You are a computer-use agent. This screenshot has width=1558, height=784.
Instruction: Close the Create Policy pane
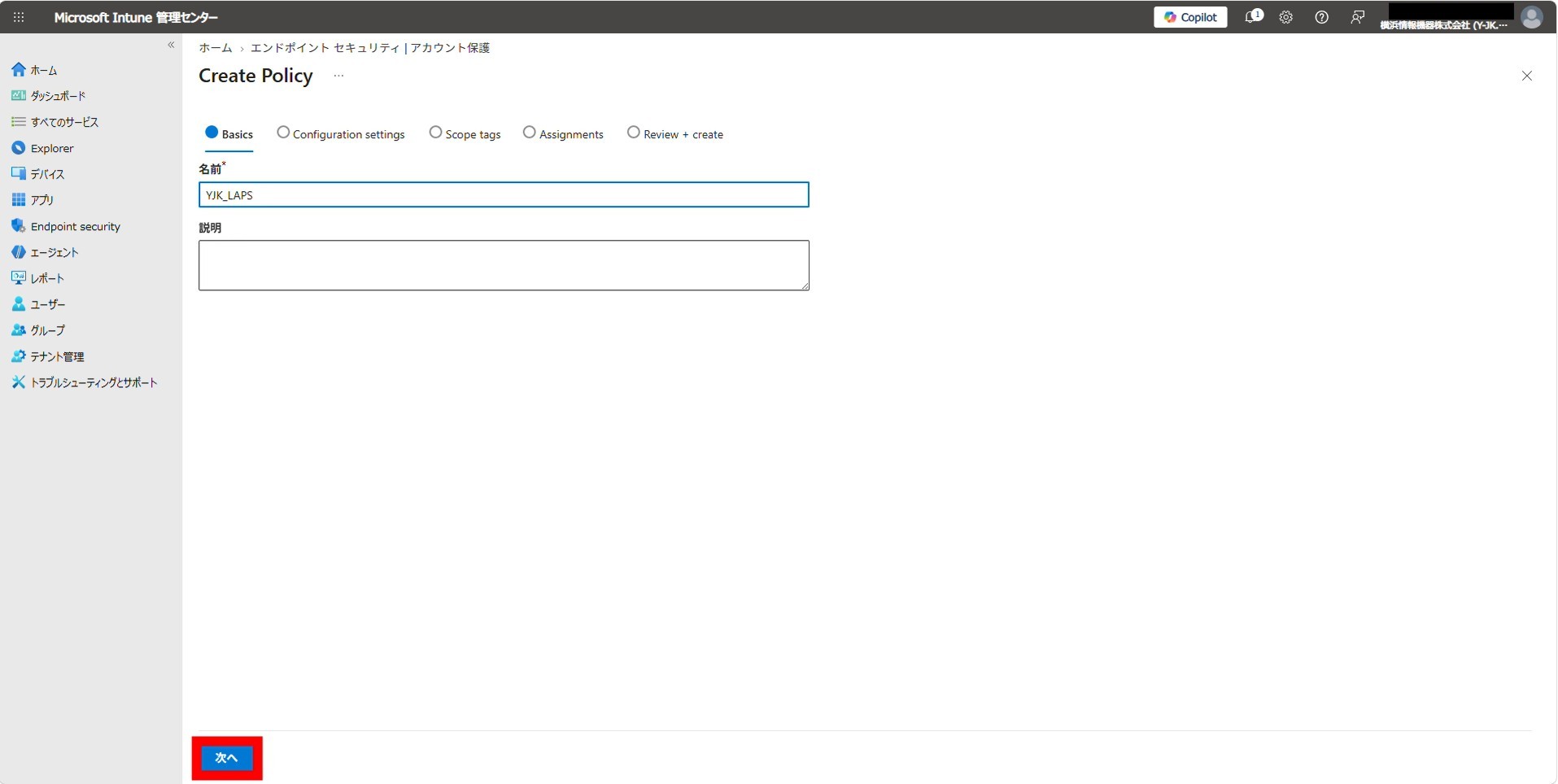1526,76
